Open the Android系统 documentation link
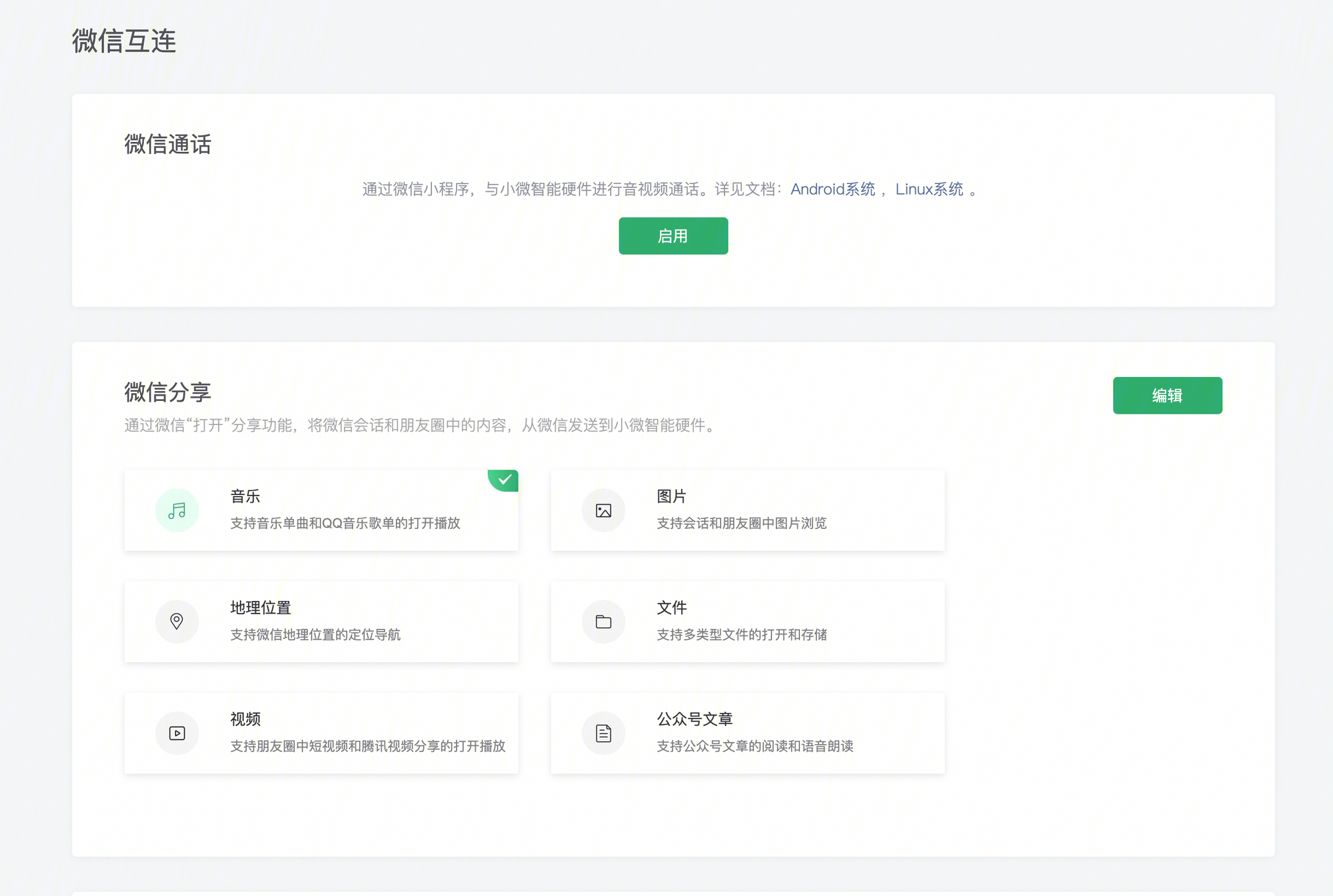The height and width of the screenshot is (896, 1333). 832,189
